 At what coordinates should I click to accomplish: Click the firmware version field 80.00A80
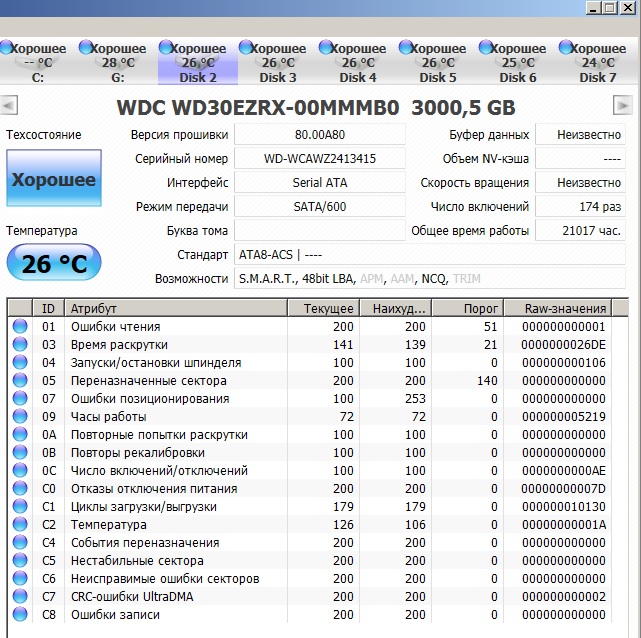coord(319,135)
